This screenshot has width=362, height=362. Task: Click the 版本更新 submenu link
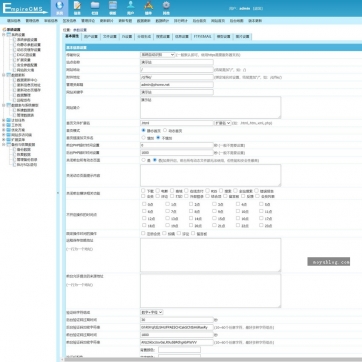(x=255, y=21)
